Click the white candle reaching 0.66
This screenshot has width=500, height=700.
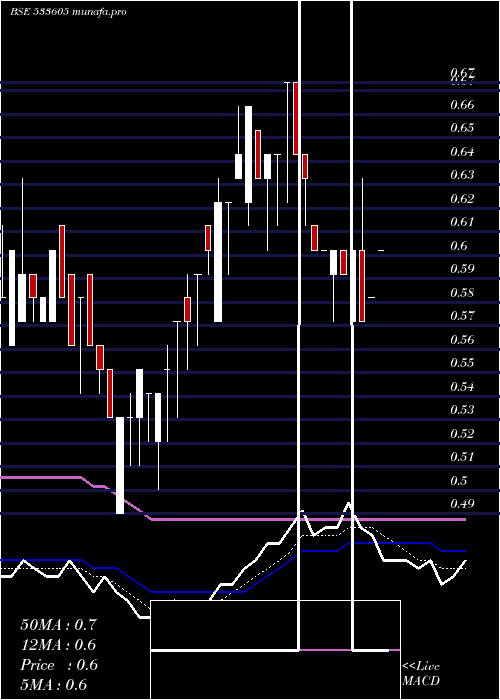pyautogui.click(x=248, y=154)
